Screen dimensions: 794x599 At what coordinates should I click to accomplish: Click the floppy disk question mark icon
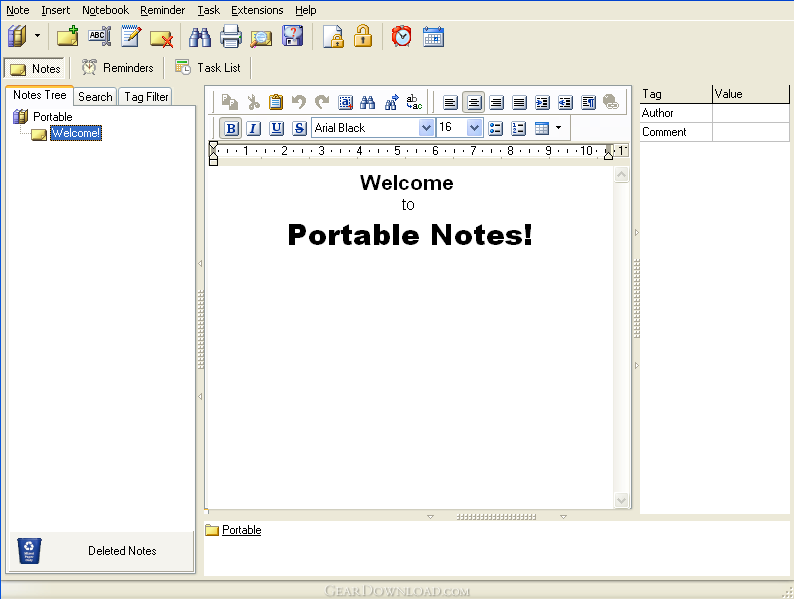click(293, 36)
